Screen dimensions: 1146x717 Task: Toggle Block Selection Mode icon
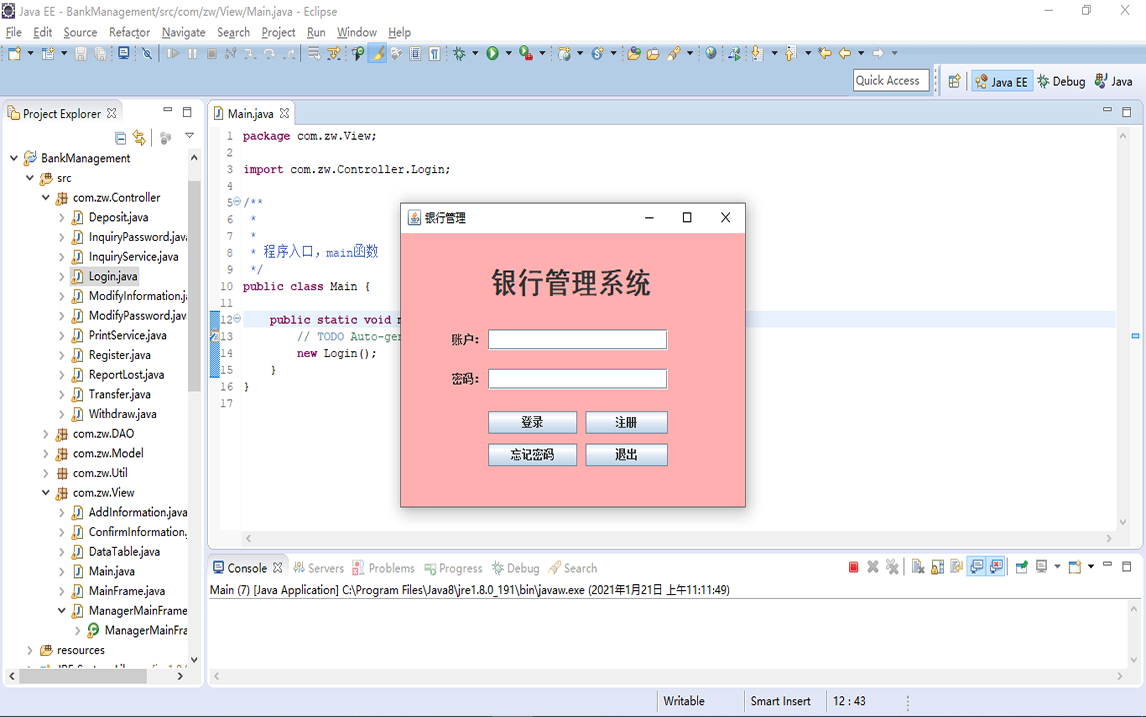[414, 53]
